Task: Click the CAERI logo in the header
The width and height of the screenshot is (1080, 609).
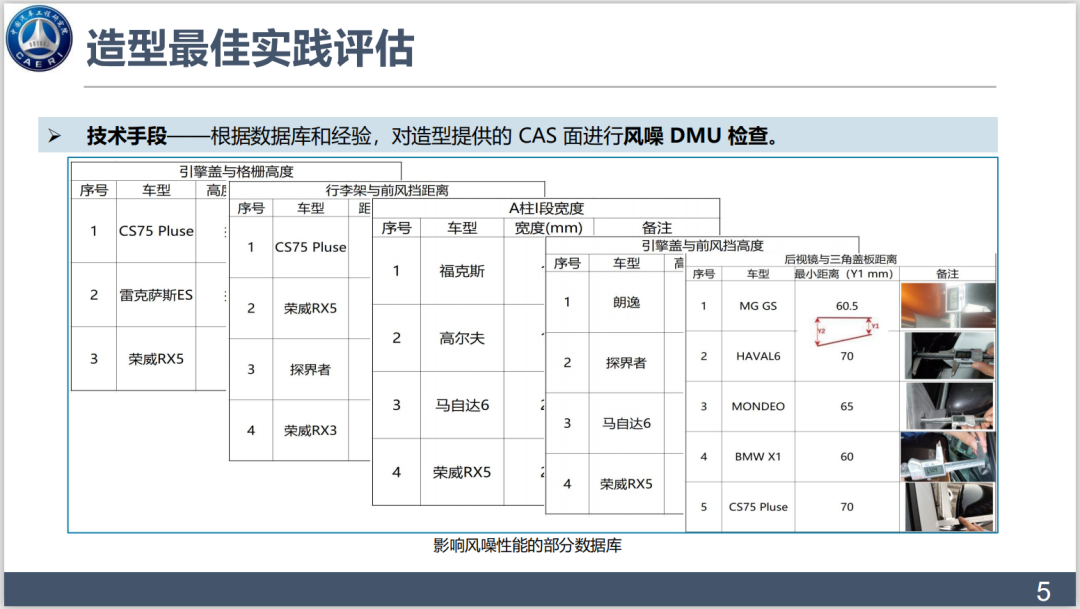Action: [x=40, y=41]
